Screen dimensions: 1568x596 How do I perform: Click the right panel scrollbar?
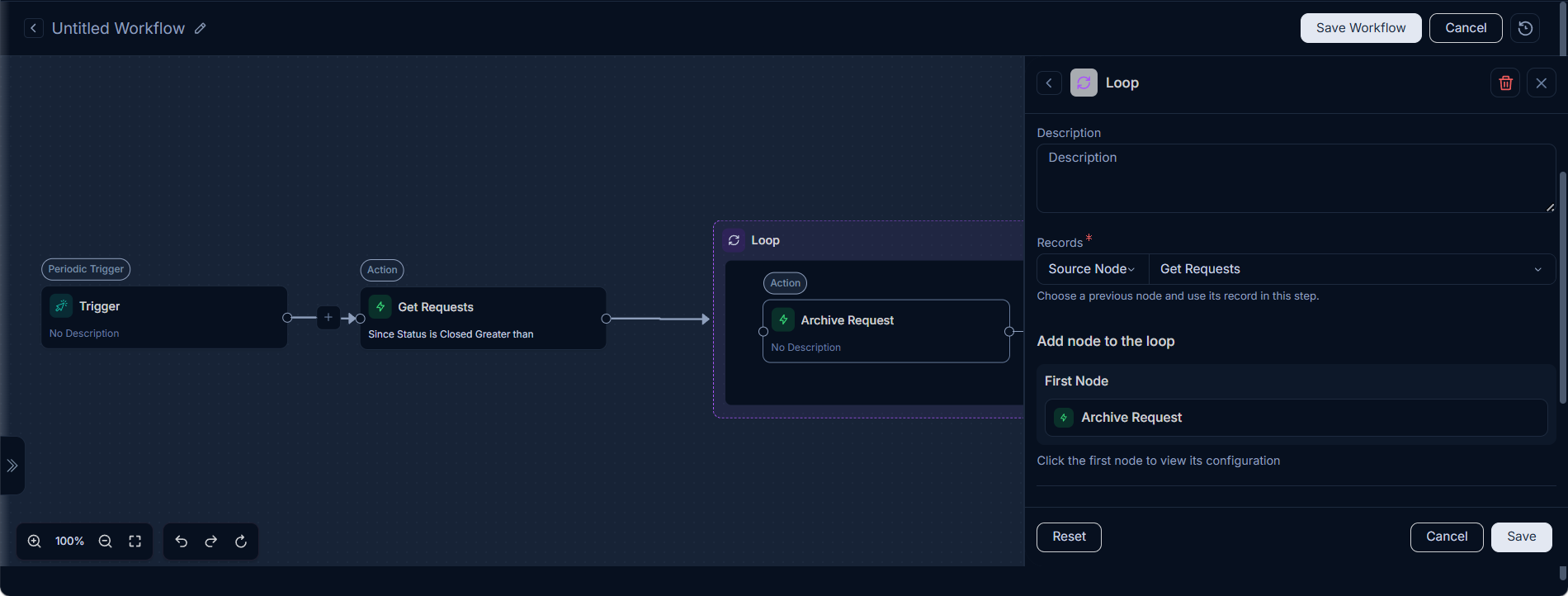(1562, 287)
